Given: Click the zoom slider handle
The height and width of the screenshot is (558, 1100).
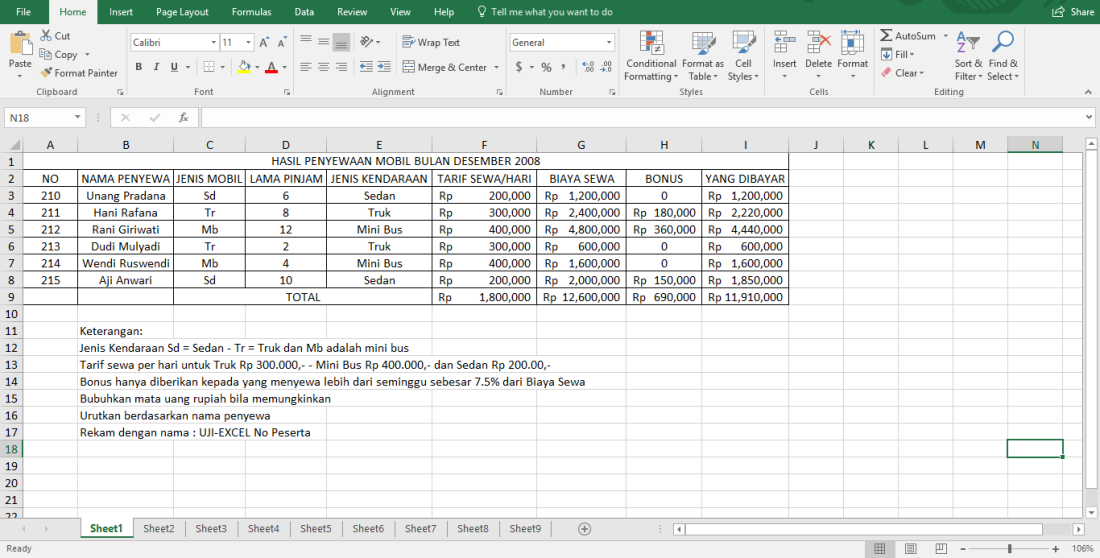Looking at the screenshot, I should tap(1010, 549).
